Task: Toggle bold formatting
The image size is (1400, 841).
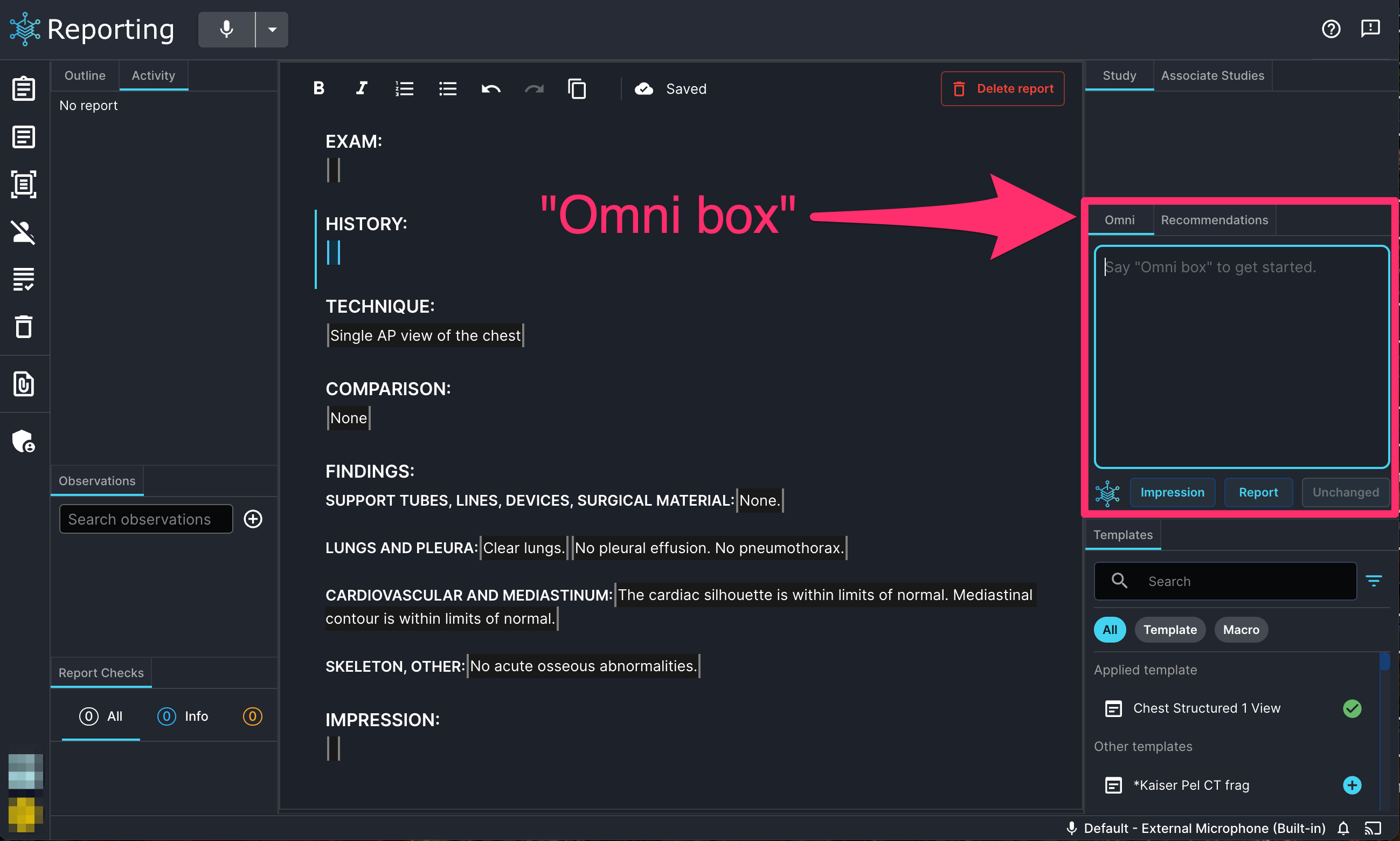Action: 319,88
